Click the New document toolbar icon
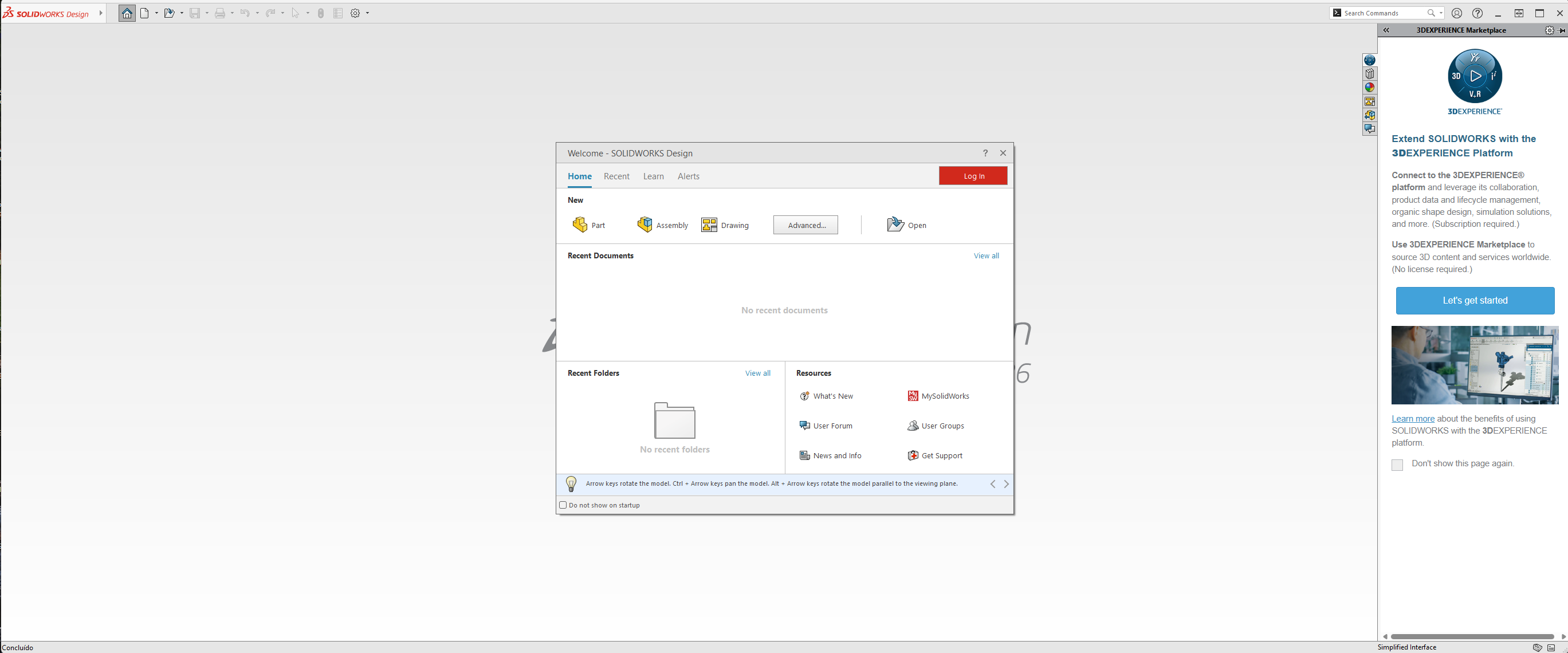Viewport: 1568px width, 653px height. pyautogui.click(x=144, y=13)
